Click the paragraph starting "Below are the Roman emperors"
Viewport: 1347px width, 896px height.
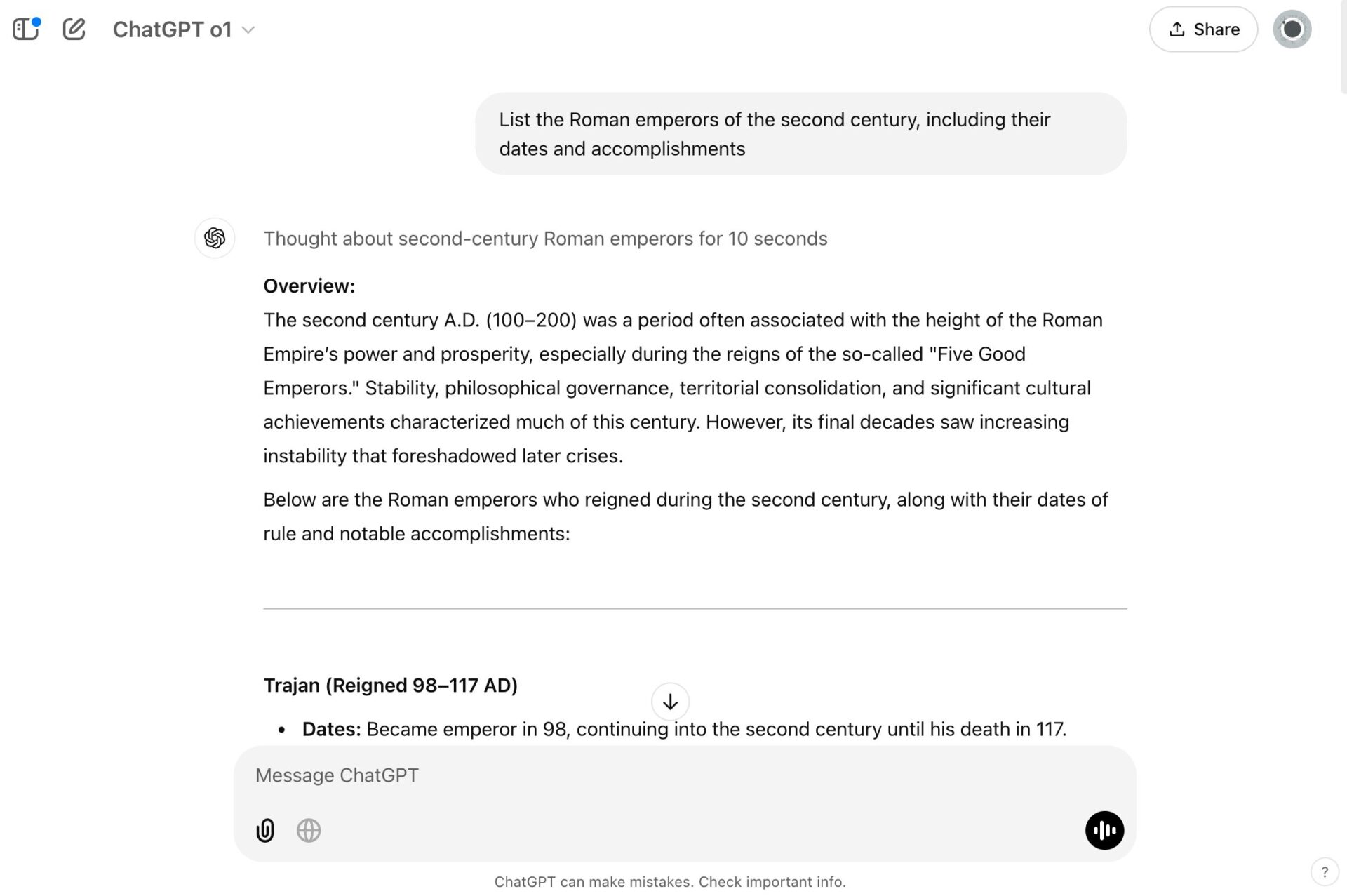685,516
